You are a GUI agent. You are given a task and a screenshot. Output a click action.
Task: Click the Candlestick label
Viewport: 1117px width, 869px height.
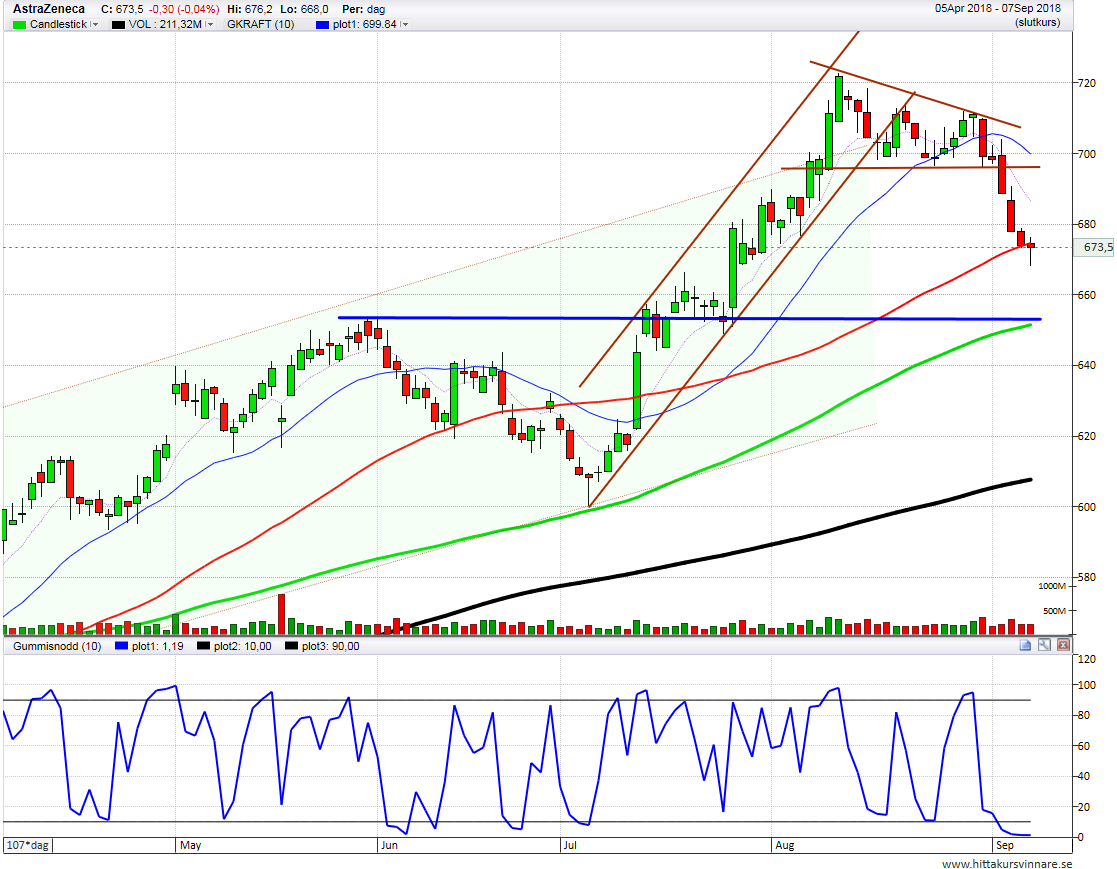click(x=58, y=24)
